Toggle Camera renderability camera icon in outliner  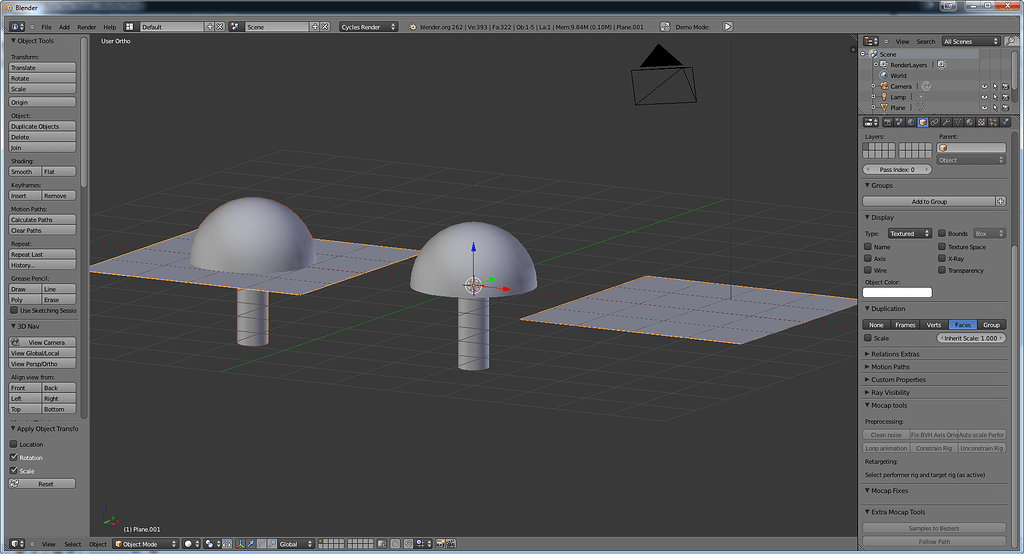[x=1005, y=86]
